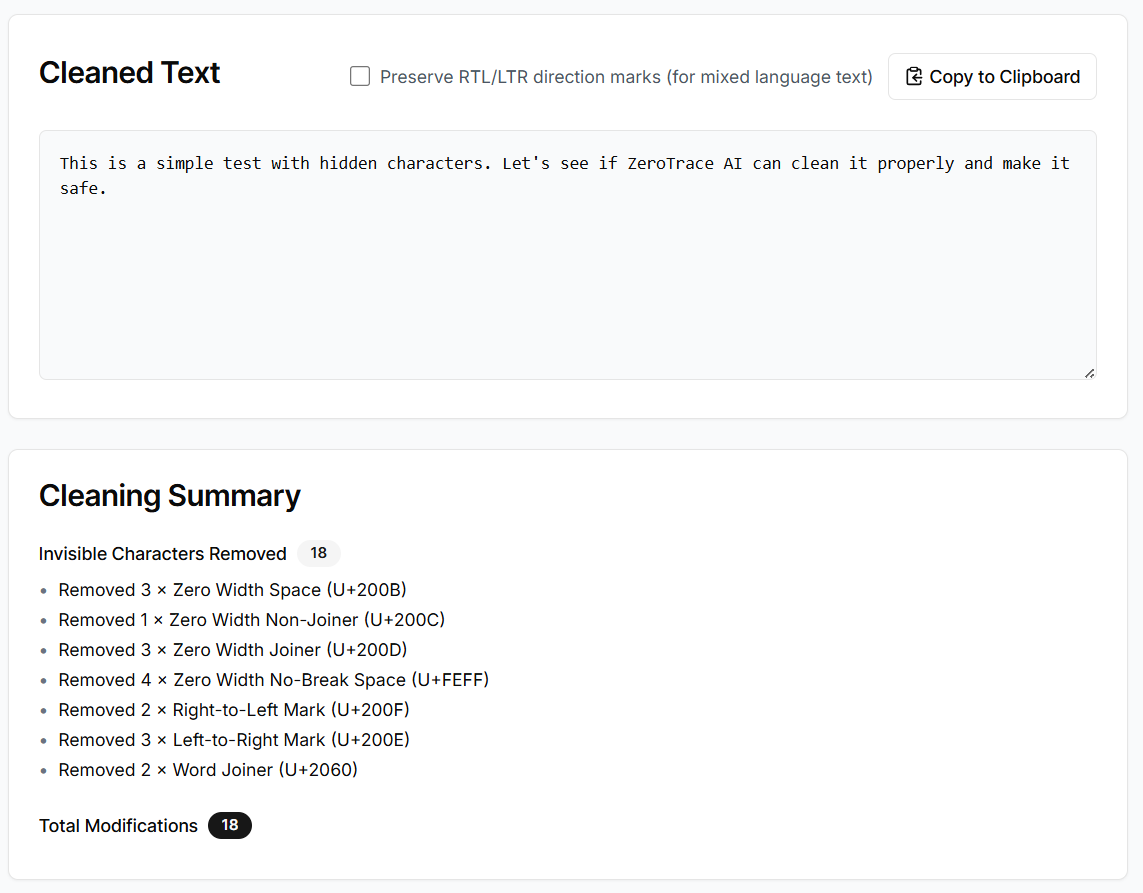Image resolution: width=1143 pixels, height=893 pixels.
Task: Select the Right-to-Left Mark (U+200F) entry
Action: (x=234, y=710)
